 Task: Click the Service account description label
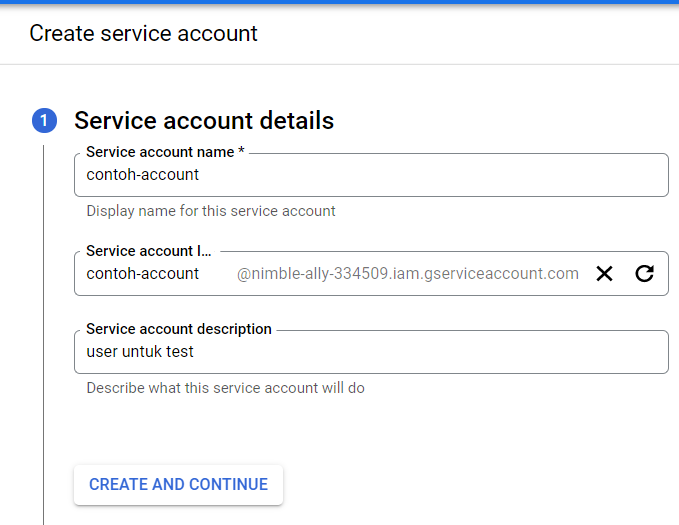[179, 329]
